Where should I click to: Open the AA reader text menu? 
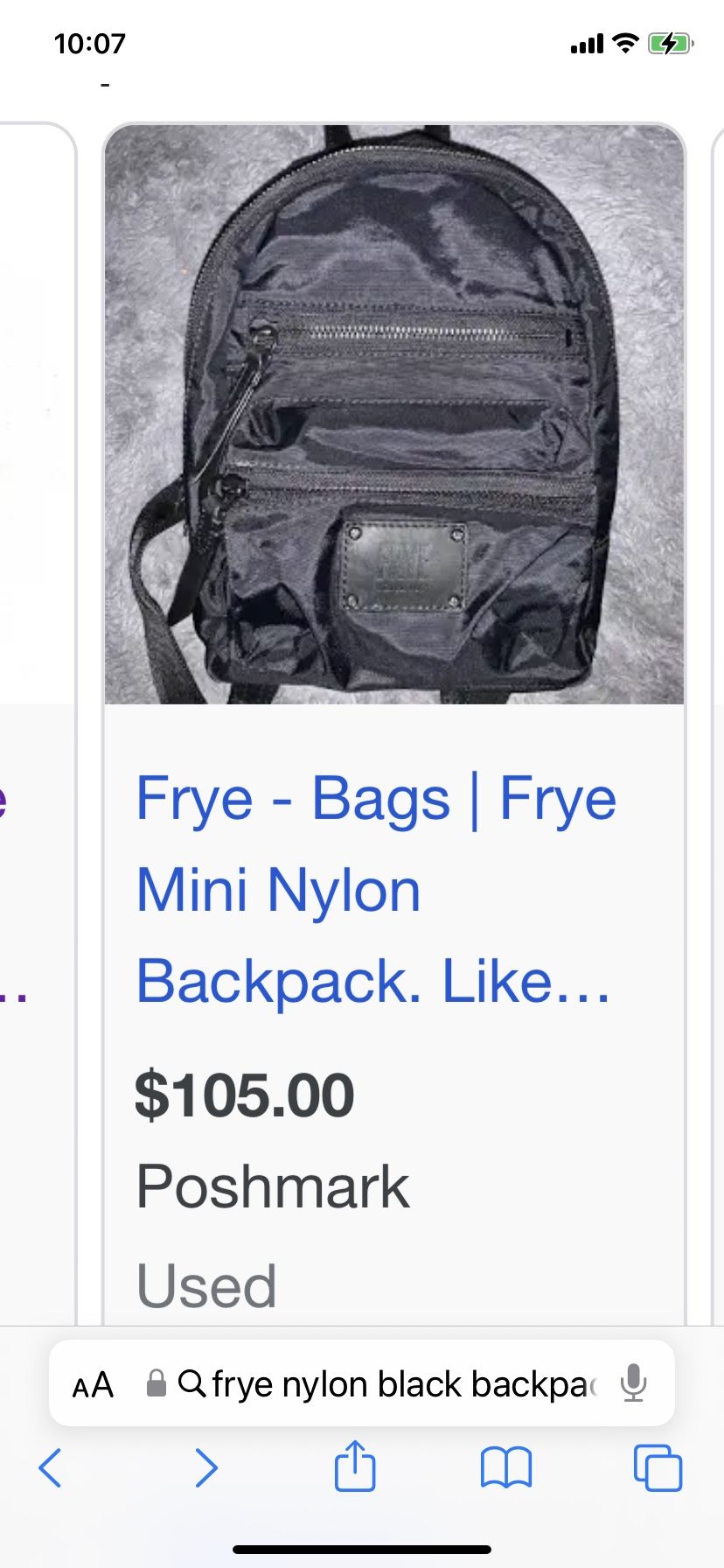pos(93,1385)
